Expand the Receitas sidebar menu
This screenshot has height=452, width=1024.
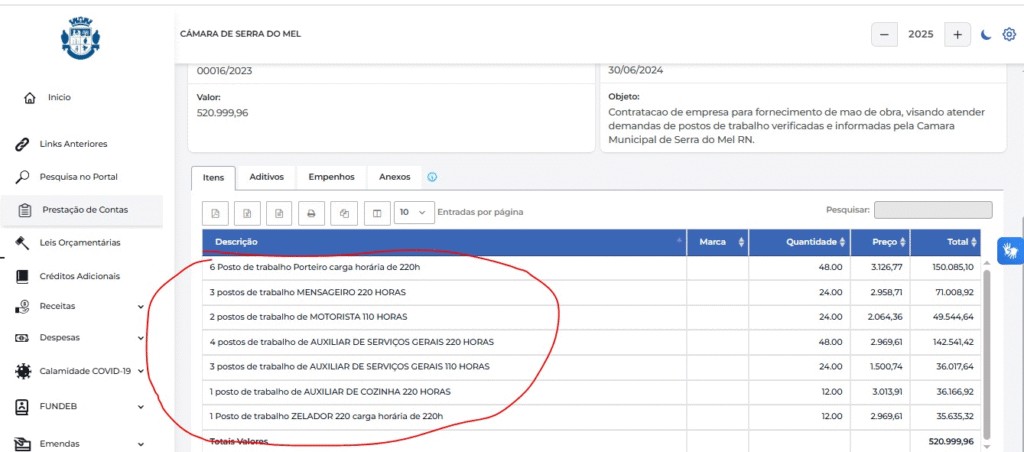[78, 306]
